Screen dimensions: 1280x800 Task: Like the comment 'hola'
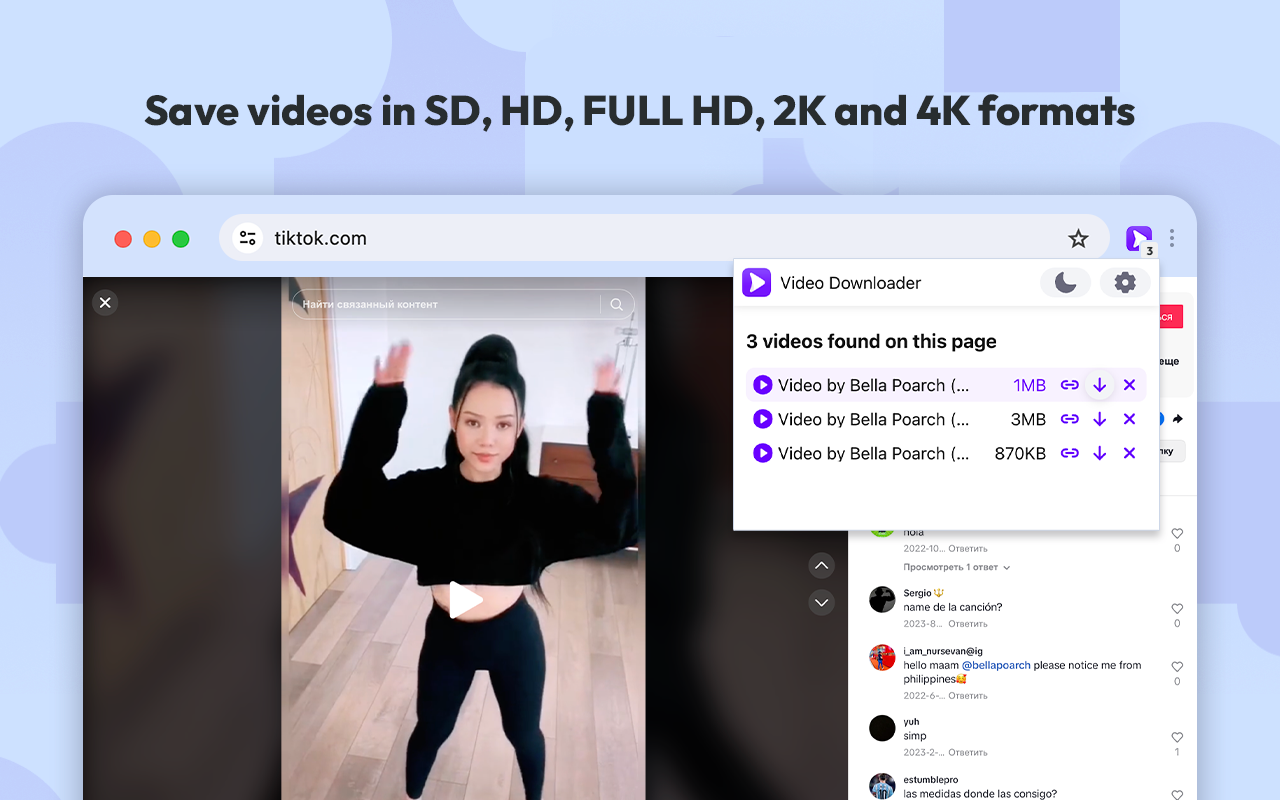1177,534
